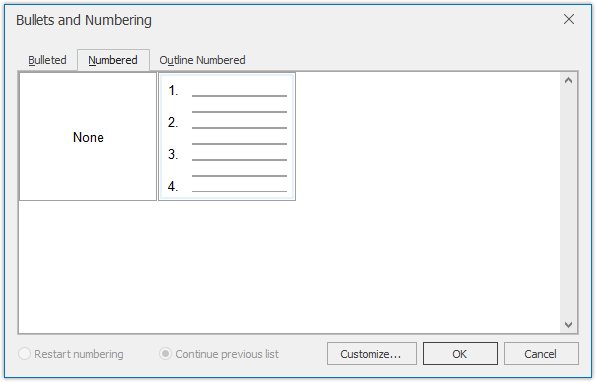Close the Bullets and Numbering dialog
This screenshot has width=596, height=382.
click(569, 19)
